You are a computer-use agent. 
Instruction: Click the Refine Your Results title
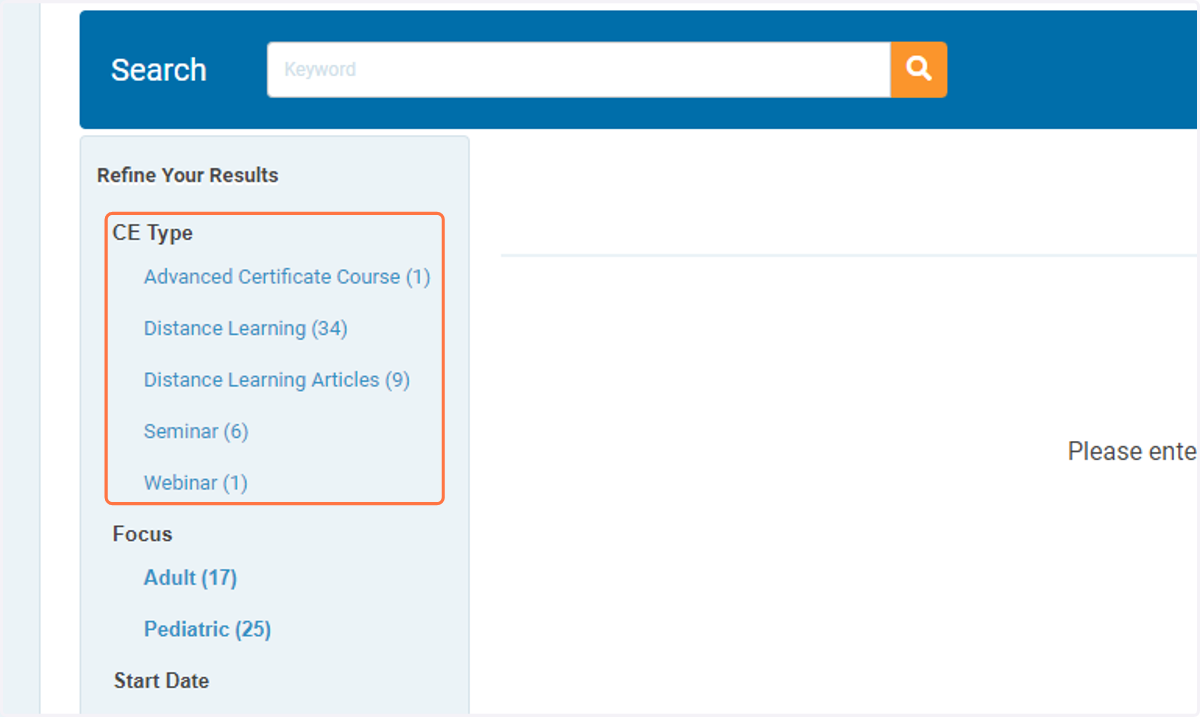click(188, 175)
